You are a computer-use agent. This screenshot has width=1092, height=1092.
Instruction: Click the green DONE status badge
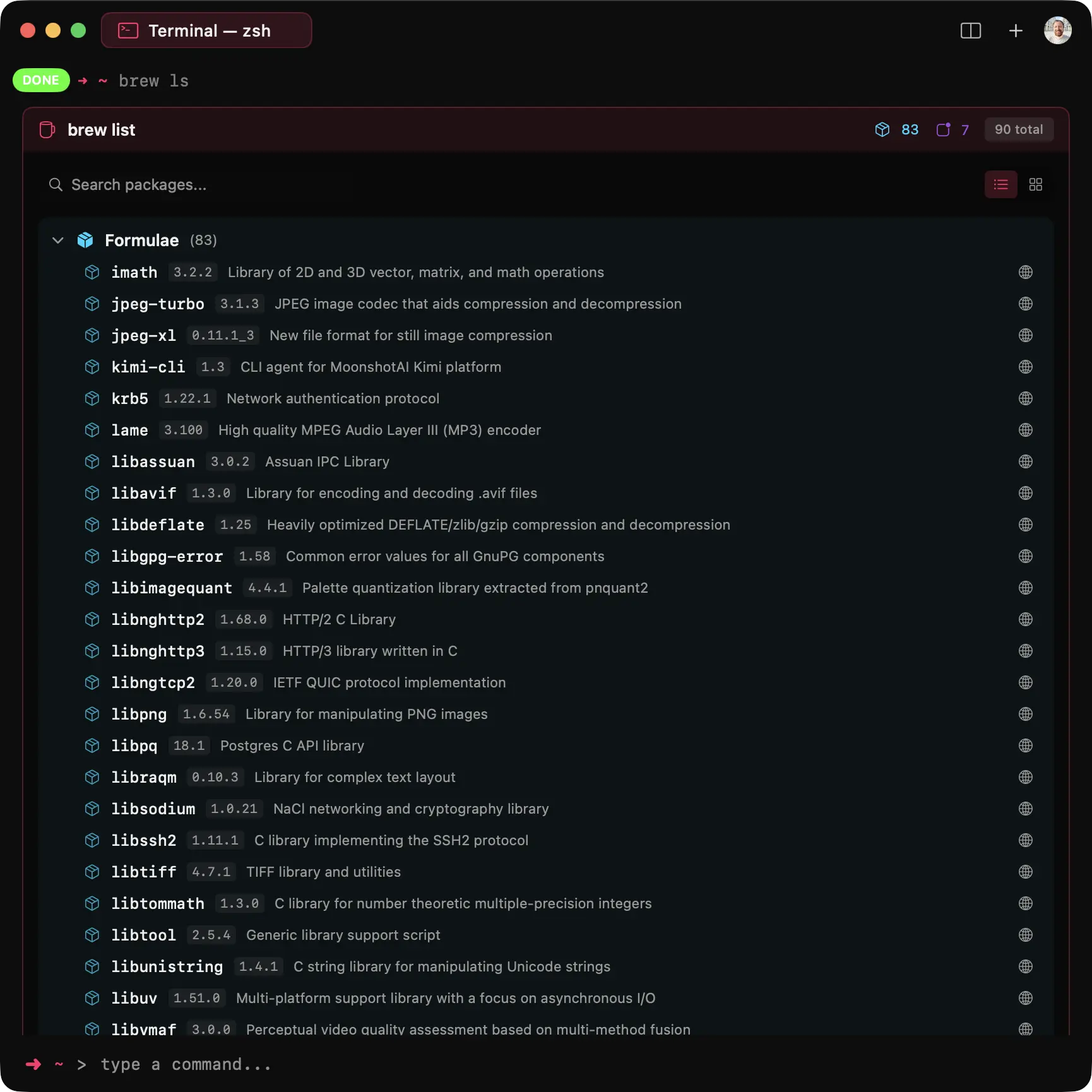41,80
